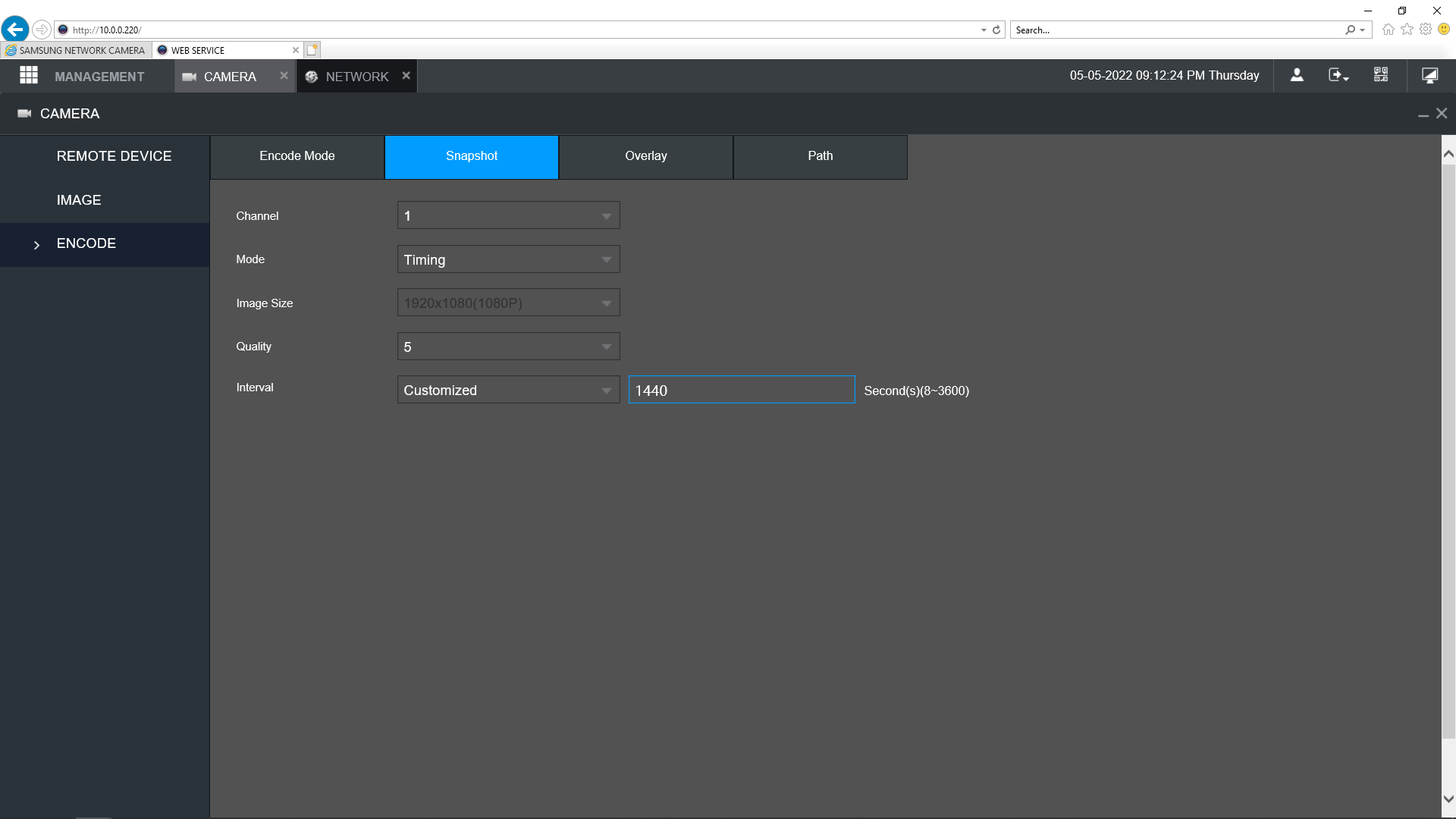Open browser tools gear icon

1426,30
